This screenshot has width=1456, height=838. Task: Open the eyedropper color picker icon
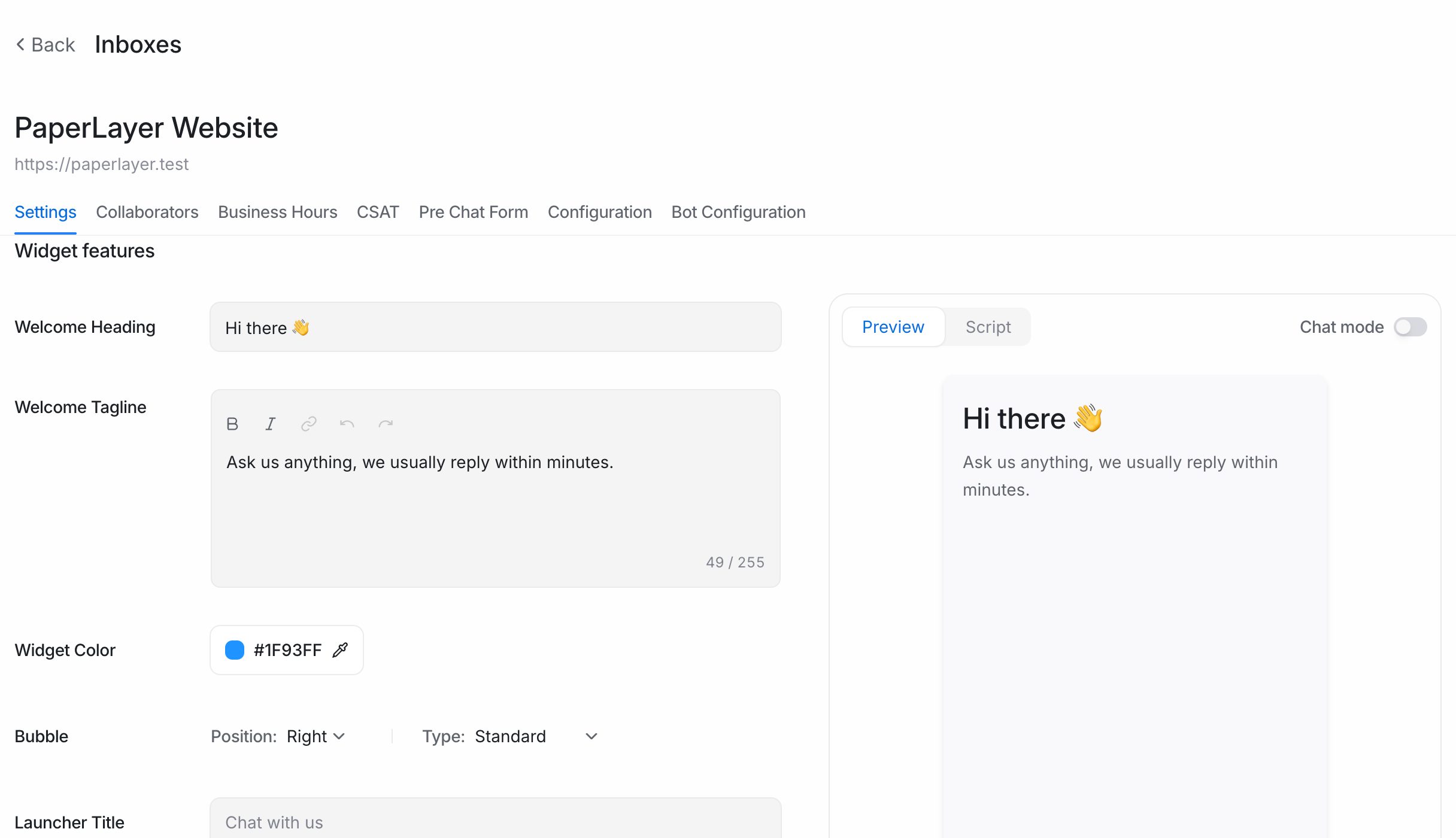pyautogui.click(x=340, y=650)
